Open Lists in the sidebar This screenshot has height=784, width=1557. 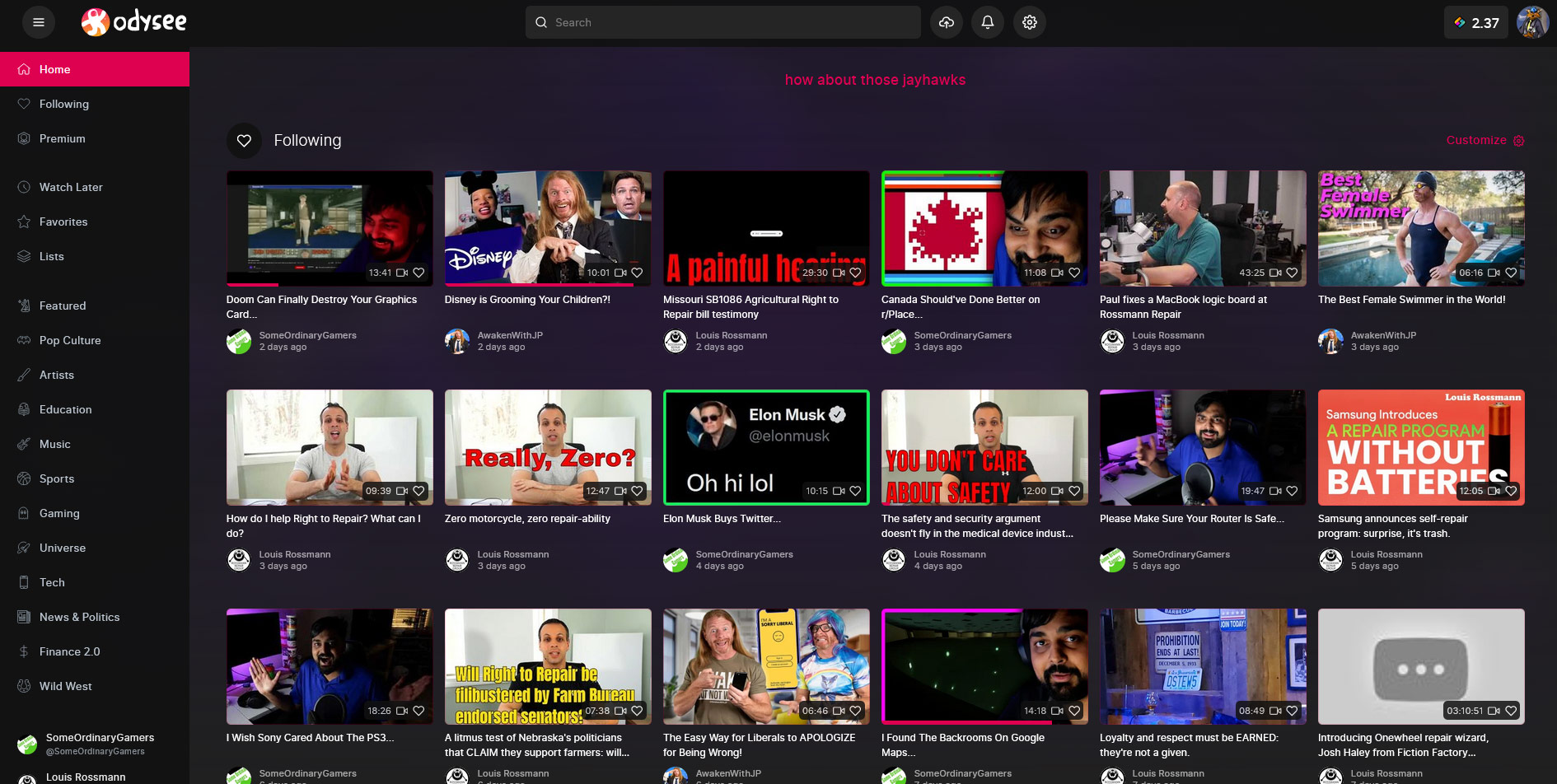[x=95, y=256]
